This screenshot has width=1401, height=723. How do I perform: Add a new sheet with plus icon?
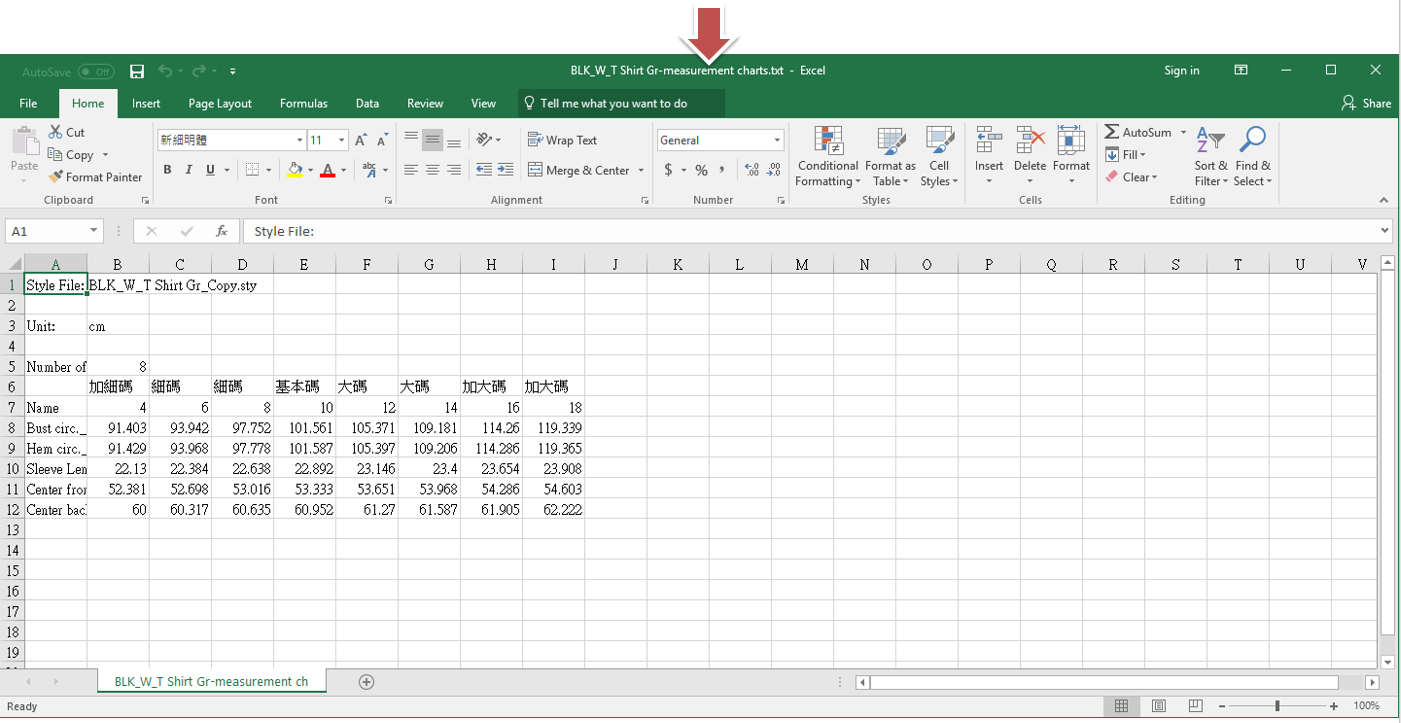click(x=366, y=682)
